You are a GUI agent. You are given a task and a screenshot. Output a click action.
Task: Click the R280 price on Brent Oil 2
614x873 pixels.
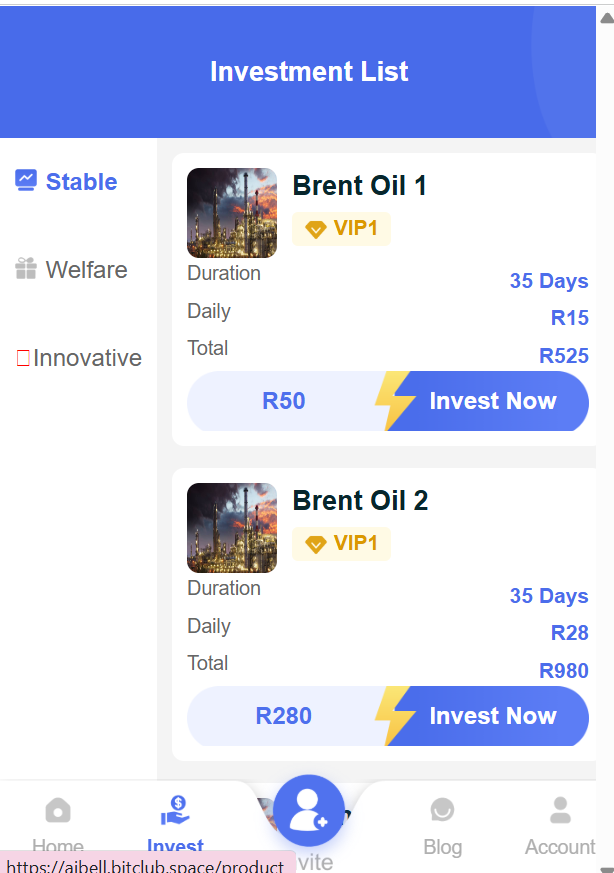[x=284, y=716]
